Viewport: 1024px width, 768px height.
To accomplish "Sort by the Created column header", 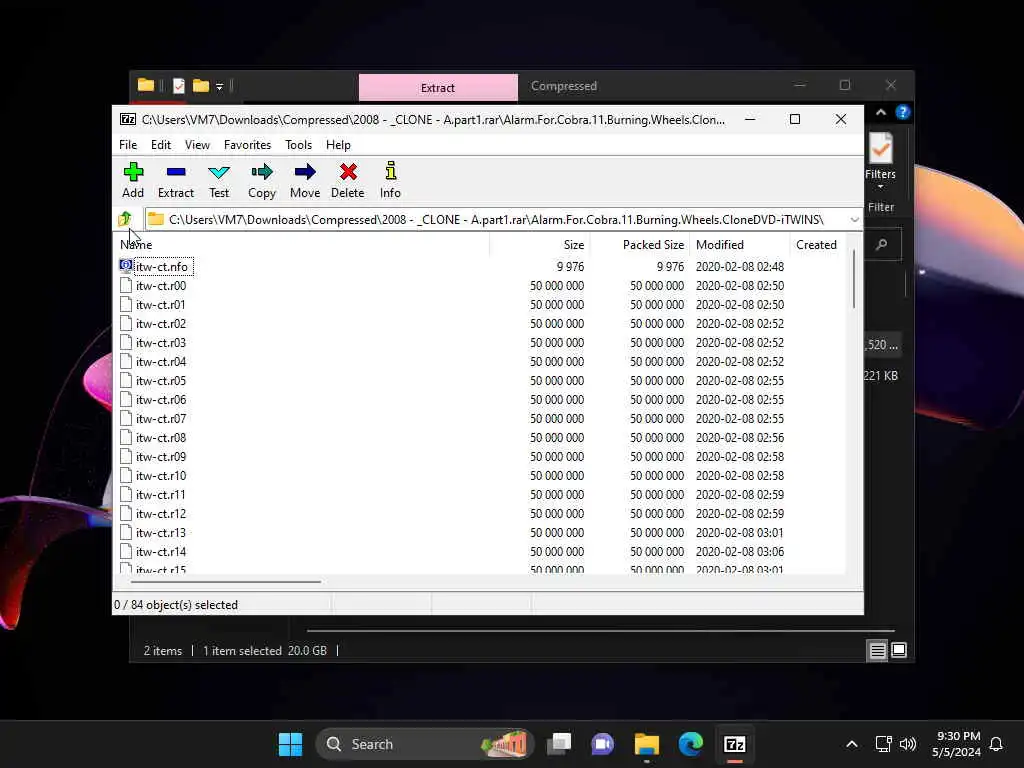I will point(816,244).
